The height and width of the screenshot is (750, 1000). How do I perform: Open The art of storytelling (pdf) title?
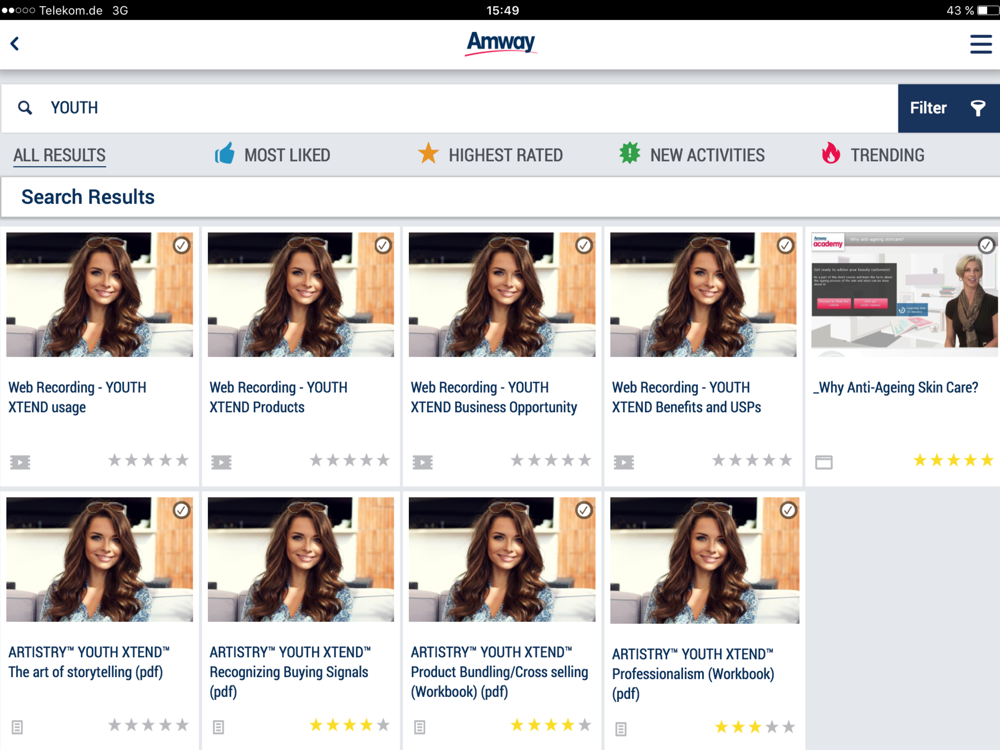coord(89,662)
